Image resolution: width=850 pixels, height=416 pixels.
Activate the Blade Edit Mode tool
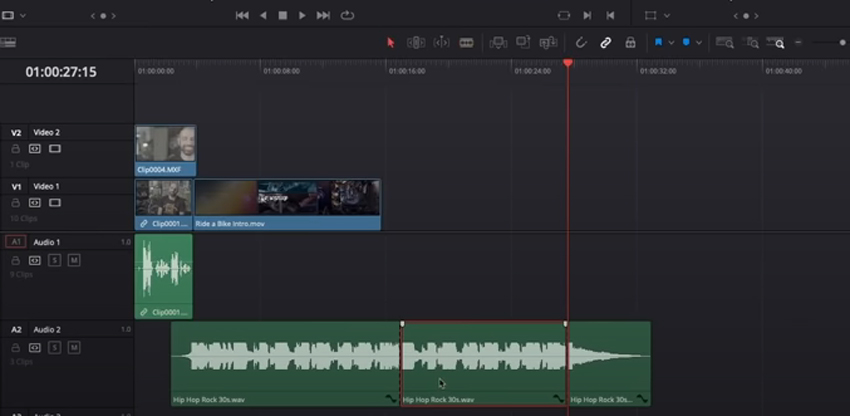coord(466,43)
